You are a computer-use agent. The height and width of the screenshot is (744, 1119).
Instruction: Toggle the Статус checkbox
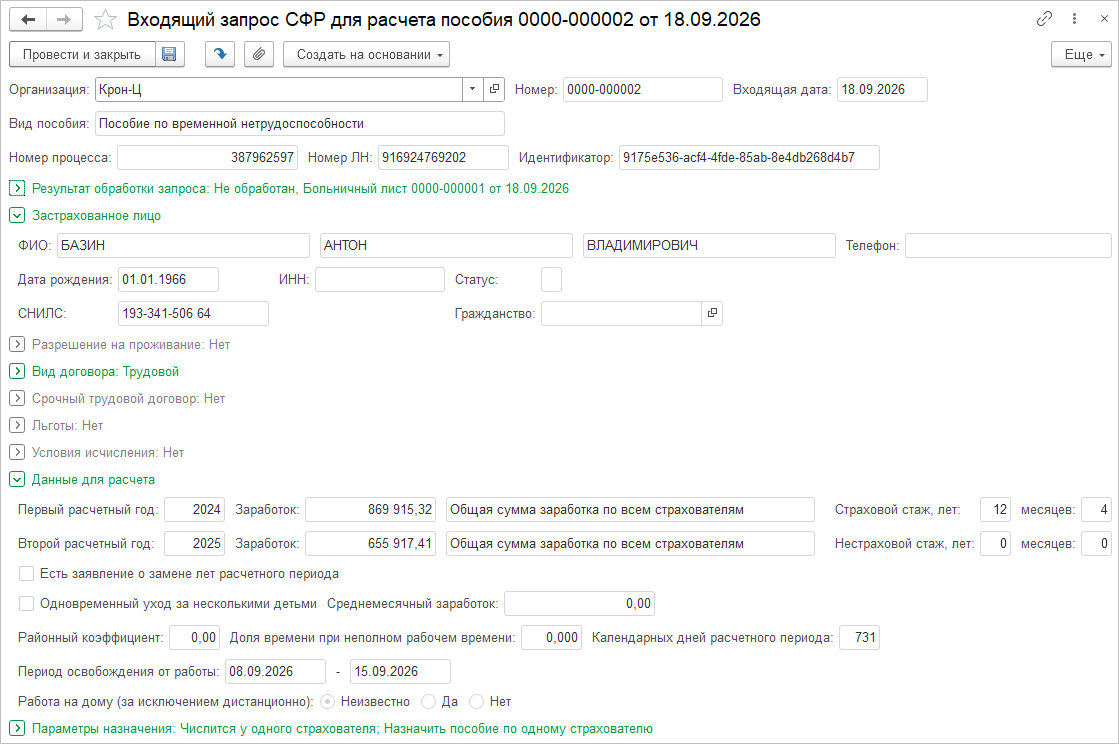(552, 280)
